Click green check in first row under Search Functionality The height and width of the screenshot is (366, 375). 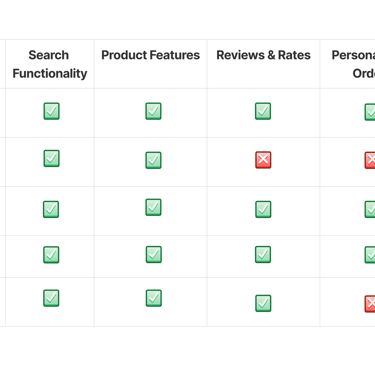tap(52, 111)
